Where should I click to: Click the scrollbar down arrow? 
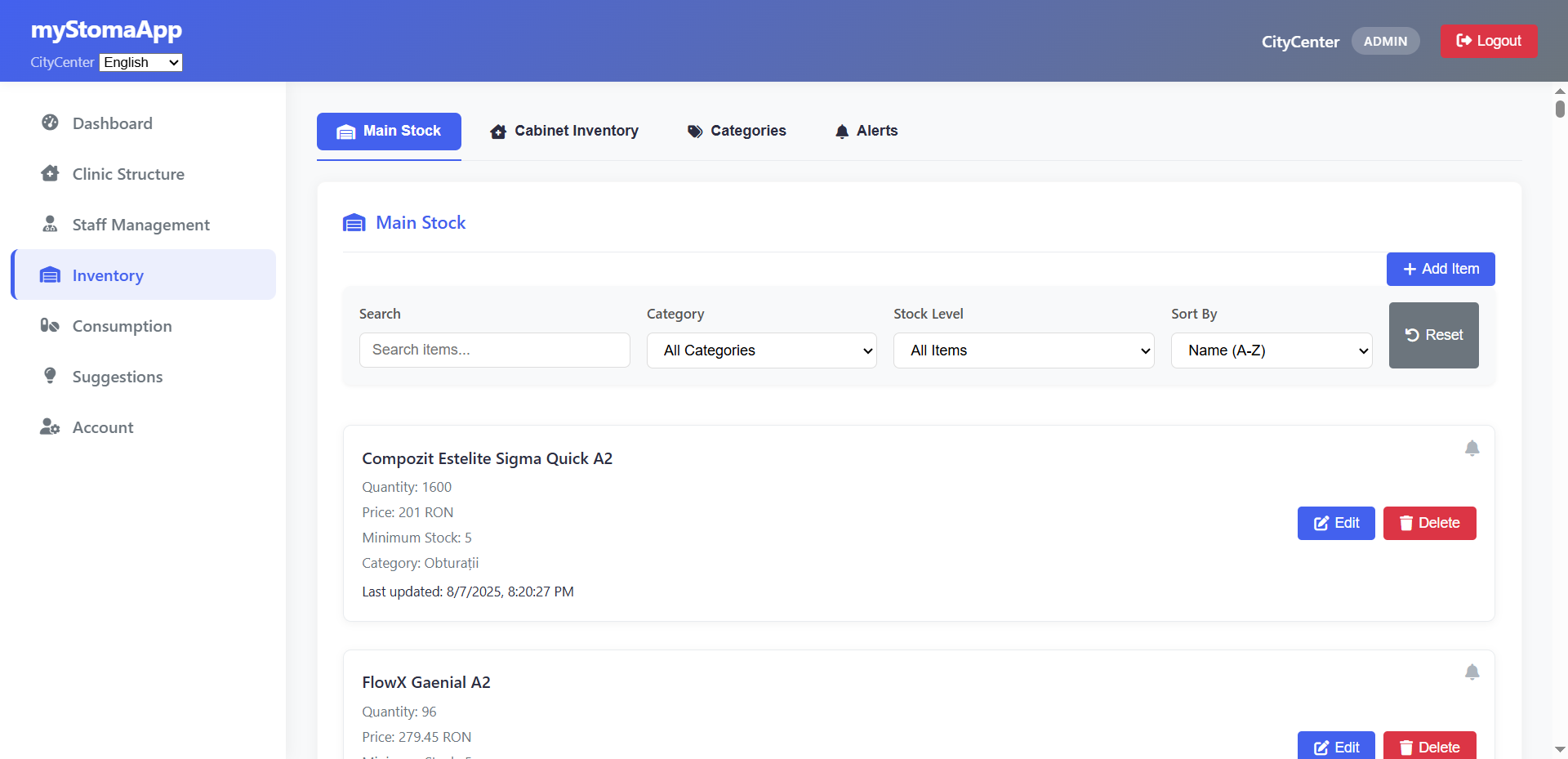[x=1560, y=749]
